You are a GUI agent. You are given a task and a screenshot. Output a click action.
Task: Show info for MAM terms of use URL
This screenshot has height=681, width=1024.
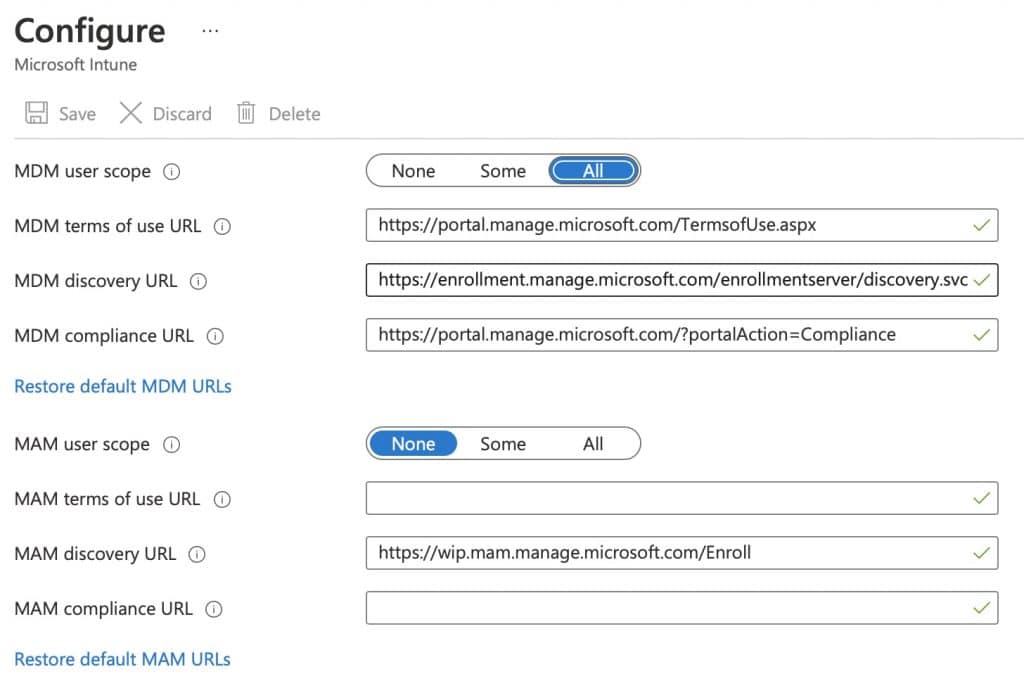pos(222,499)
